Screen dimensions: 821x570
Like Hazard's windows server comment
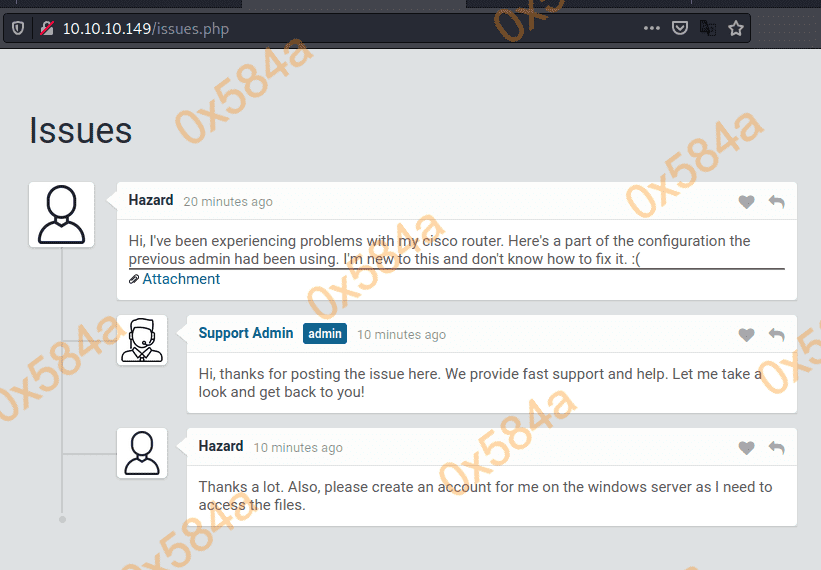pos(746,448)
